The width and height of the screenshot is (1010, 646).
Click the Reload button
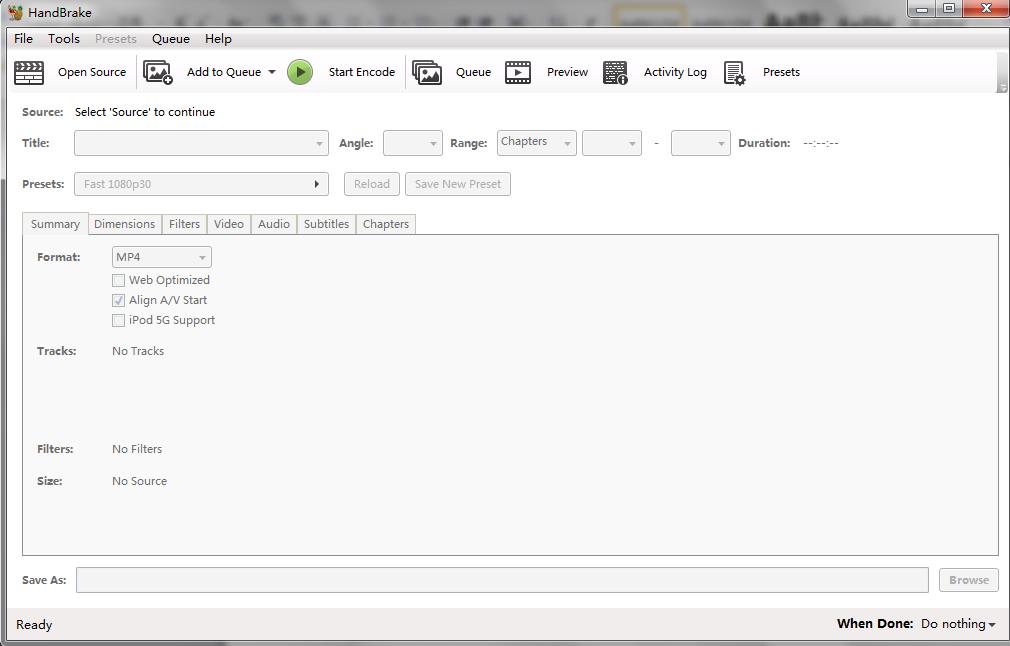[x=372, y=184]
